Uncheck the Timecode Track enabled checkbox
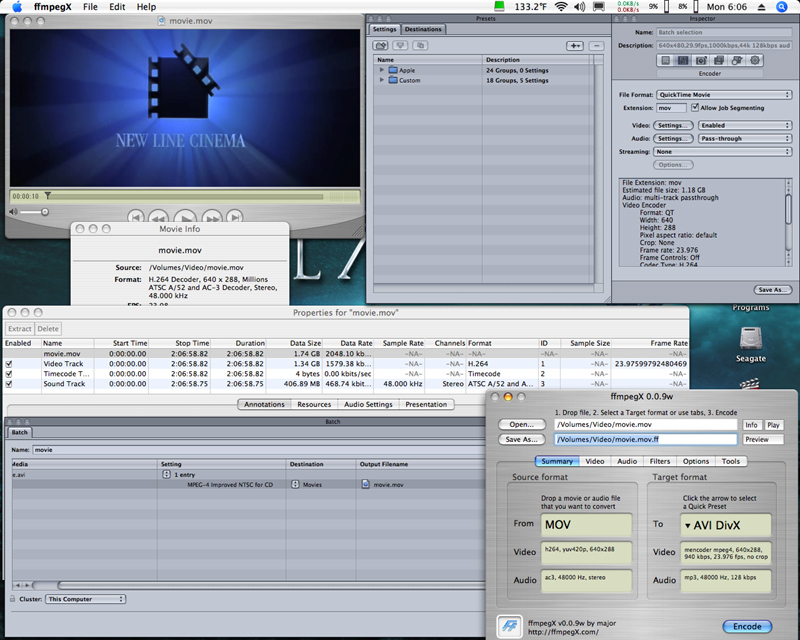Image resolution: width=800 pixels, height=640 pixels. point(9,374)
